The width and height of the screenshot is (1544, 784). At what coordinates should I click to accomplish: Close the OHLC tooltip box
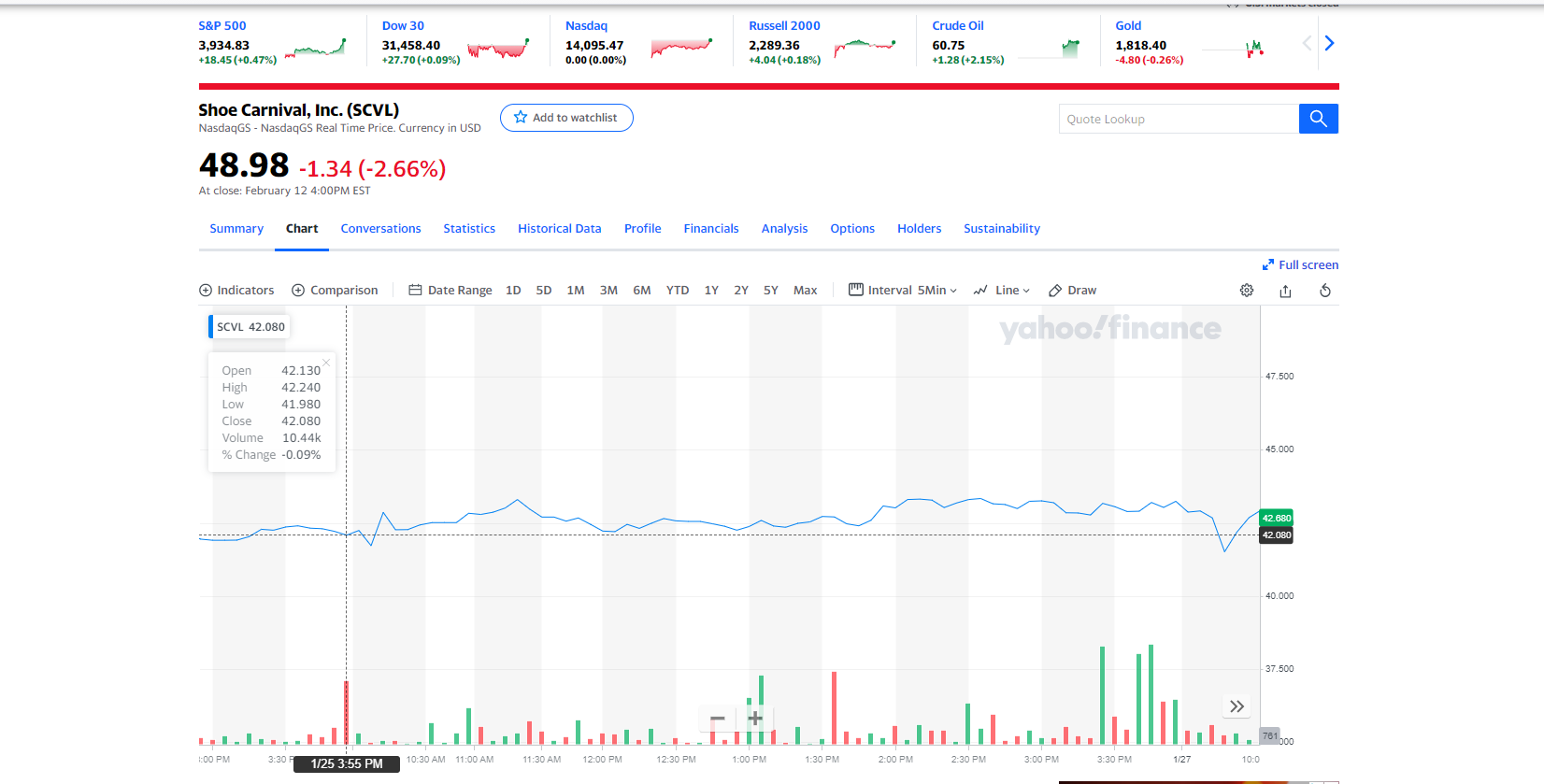coord(326,363)
